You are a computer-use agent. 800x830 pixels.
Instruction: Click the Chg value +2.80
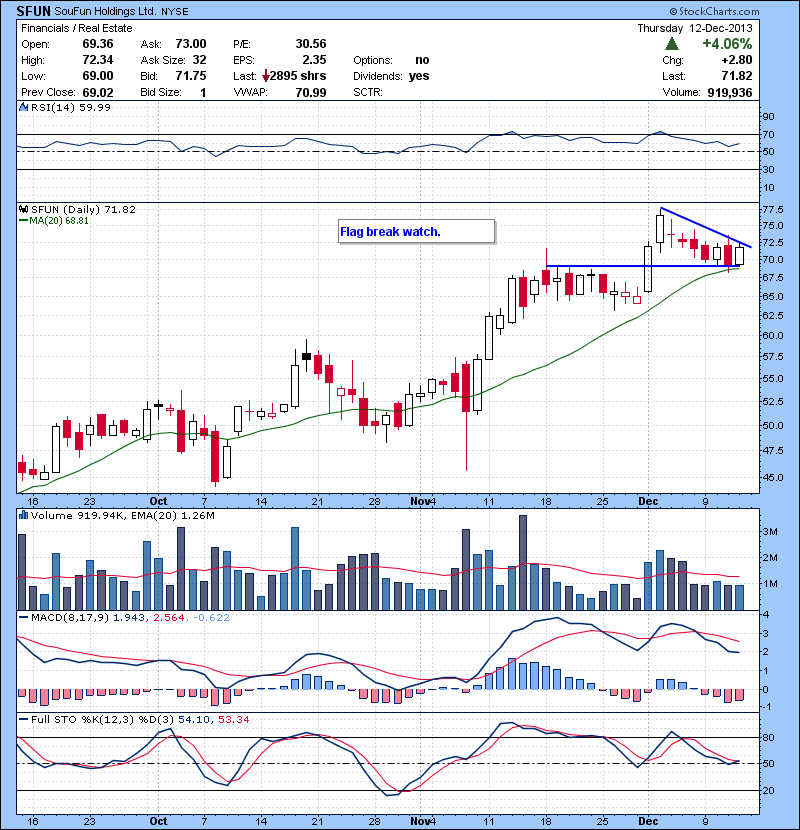pyautogui.click(x=736, y=60)
